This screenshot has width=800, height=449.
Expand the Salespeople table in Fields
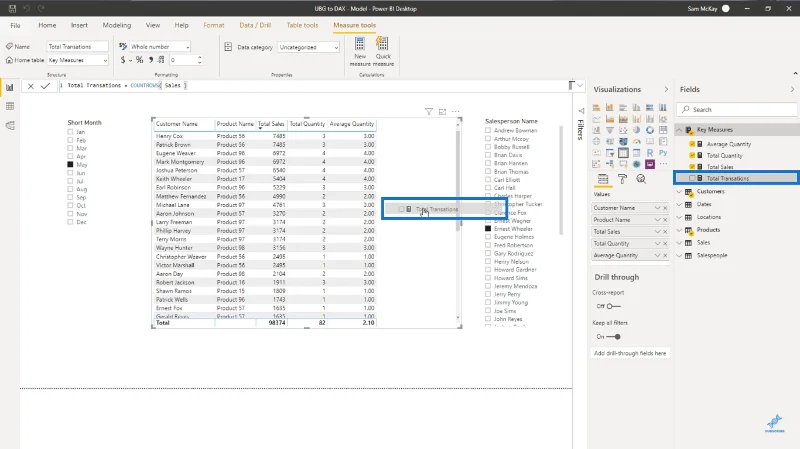[680, 255]
